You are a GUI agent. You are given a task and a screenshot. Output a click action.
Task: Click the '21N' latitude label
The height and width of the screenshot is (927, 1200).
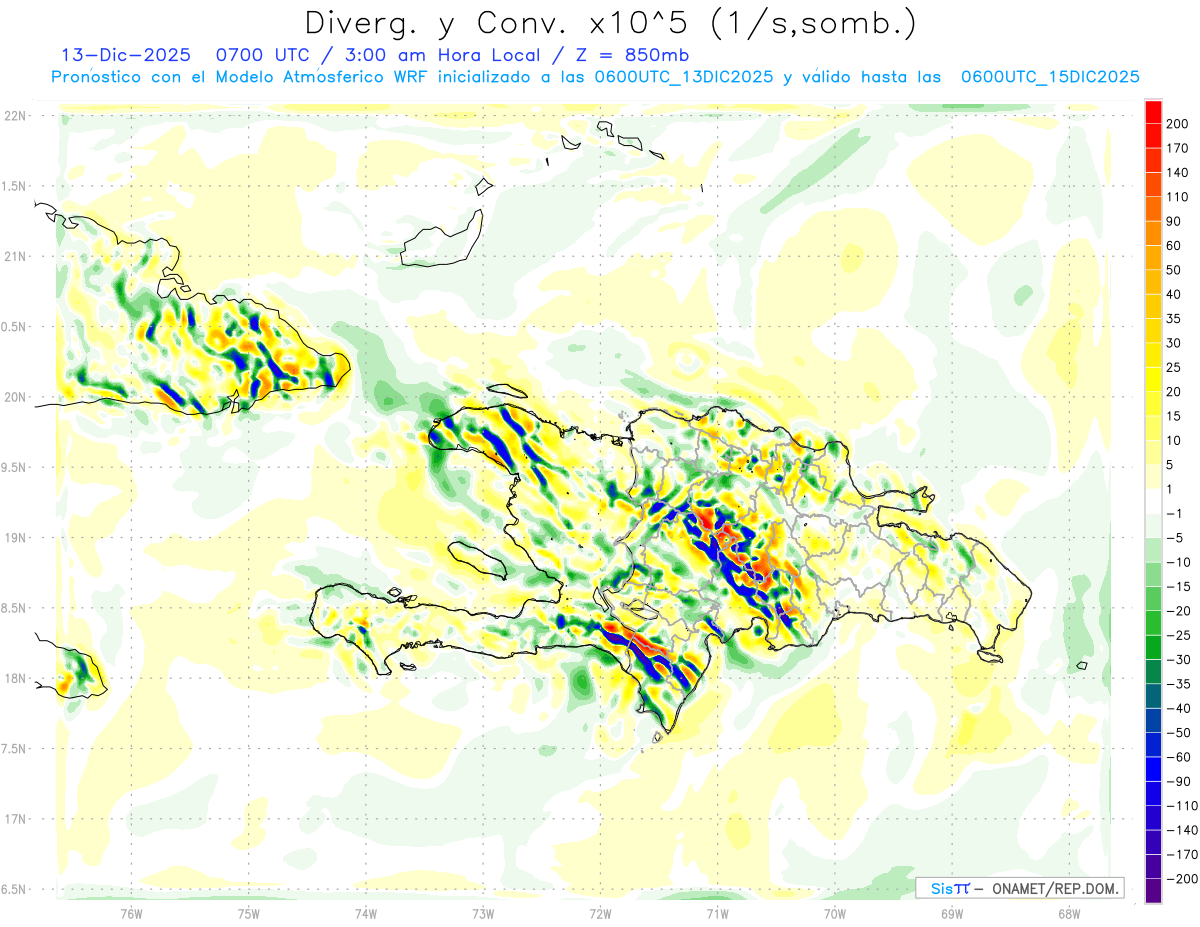(15, 257)
